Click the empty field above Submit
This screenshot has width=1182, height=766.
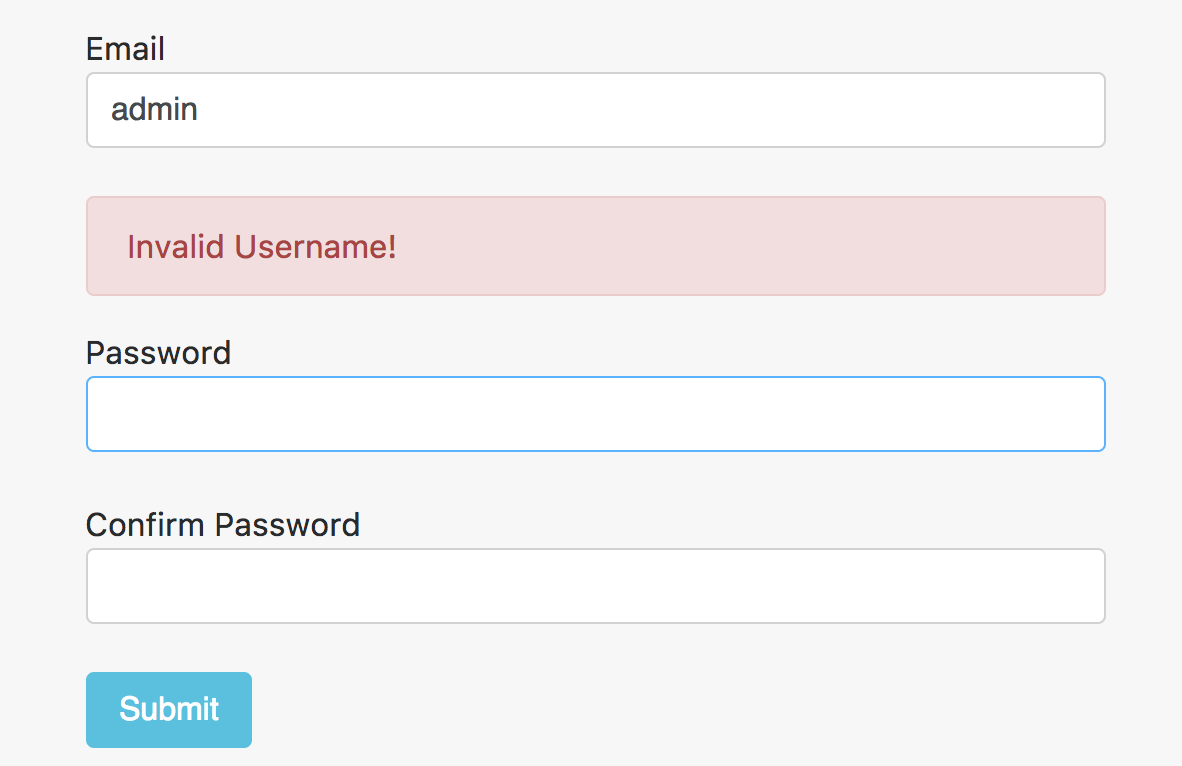click(595, 586)
